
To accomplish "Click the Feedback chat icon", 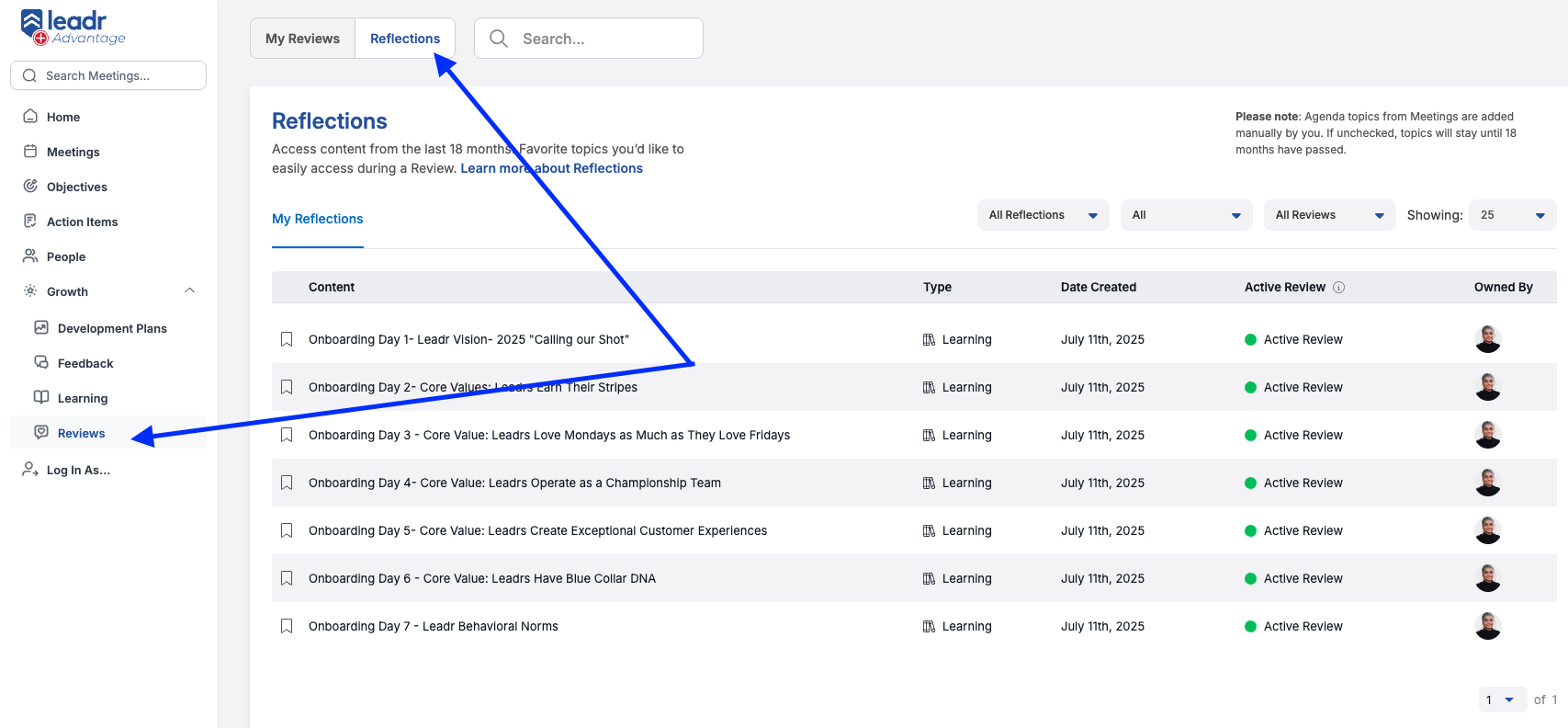I will click(x=41, y=362).
